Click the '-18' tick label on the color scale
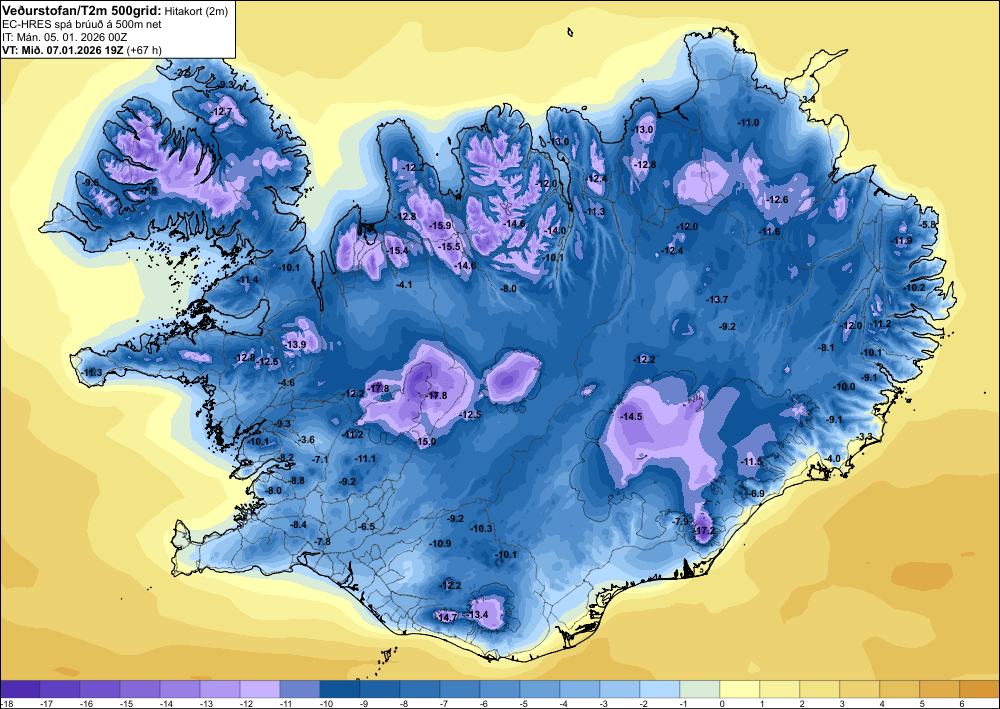Image resolution: width=1000 pixels, height=709 pixels. tap(7, 703)
